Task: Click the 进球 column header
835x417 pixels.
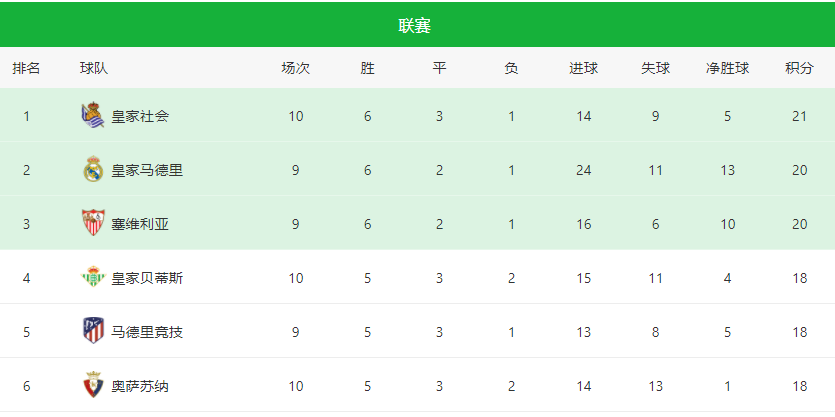Action: point(584,68)
